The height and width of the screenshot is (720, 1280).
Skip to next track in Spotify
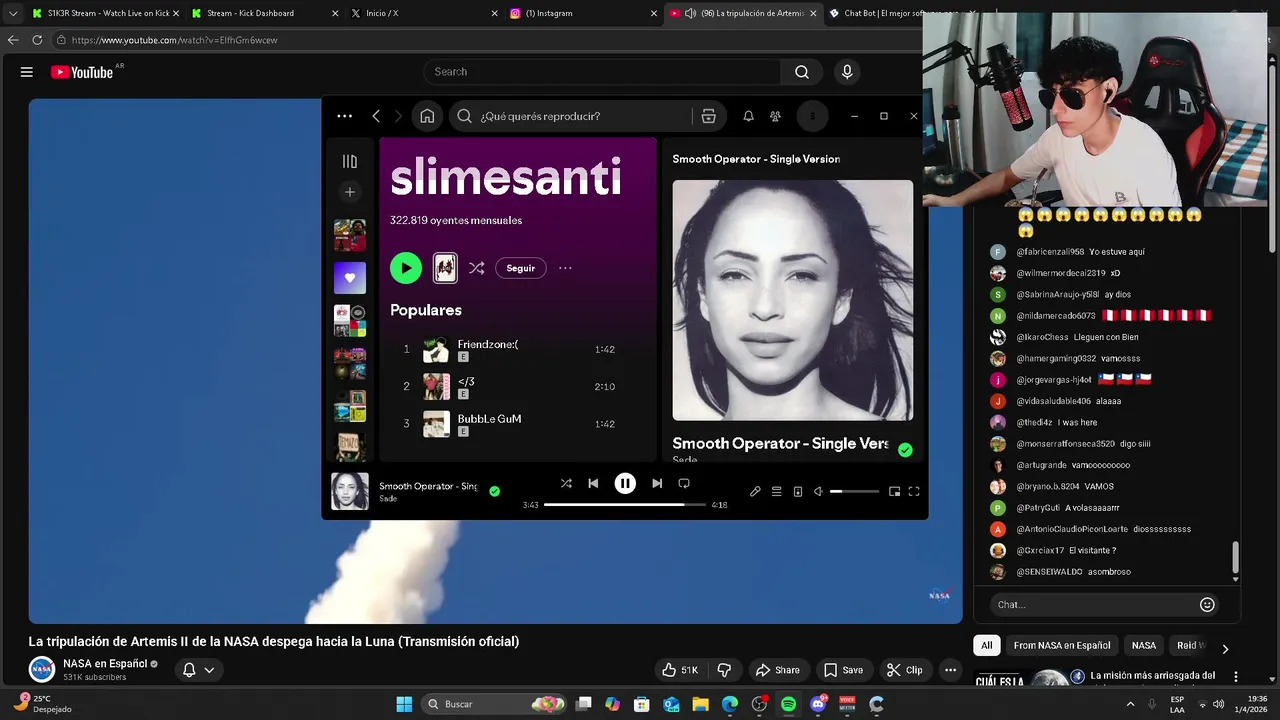tap(657, 483)
